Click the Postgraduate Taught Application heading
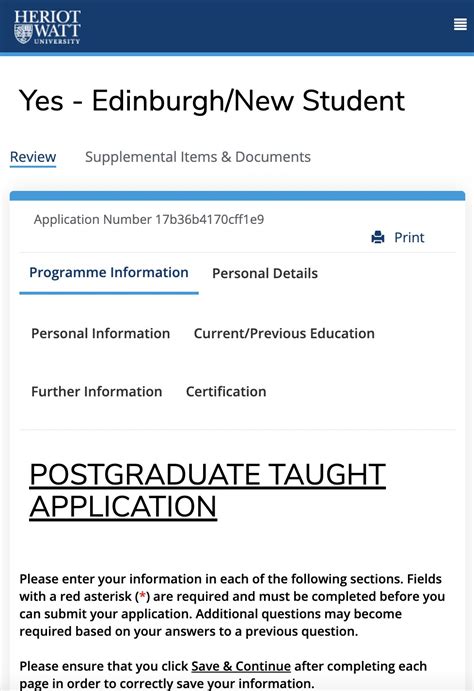The height and width of the screenshot is (691, 474). 207,490
